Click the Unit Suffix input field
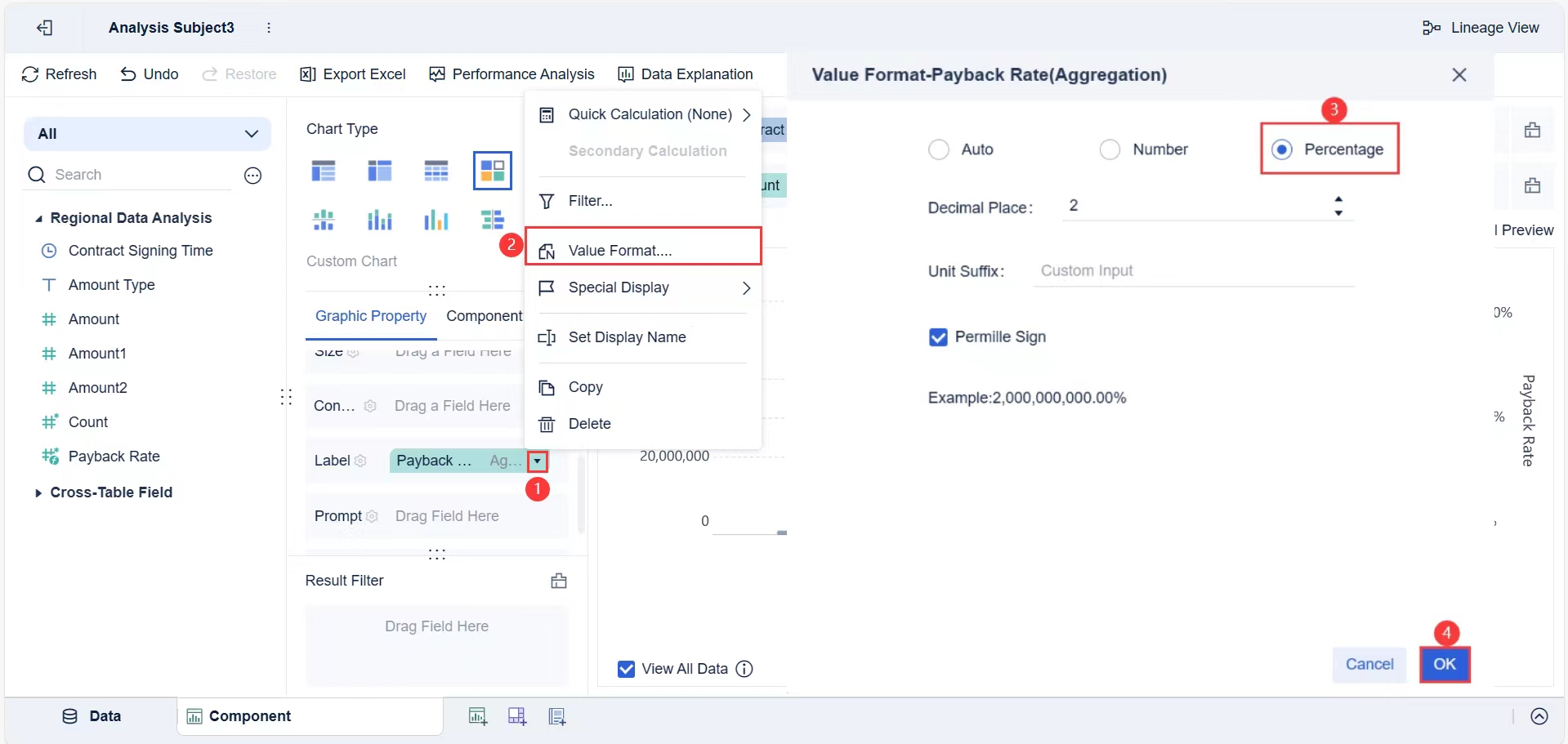Image resolution: width=1568 pixels, height=744 pixels. (x=1193, y=271)
